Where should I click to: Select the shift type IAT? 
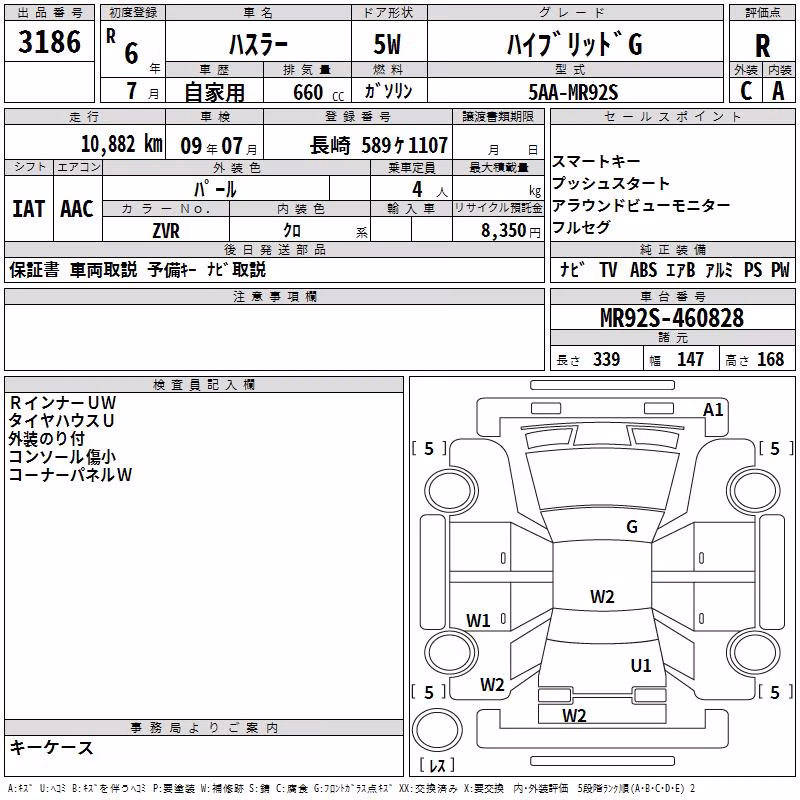coord(29,209)
